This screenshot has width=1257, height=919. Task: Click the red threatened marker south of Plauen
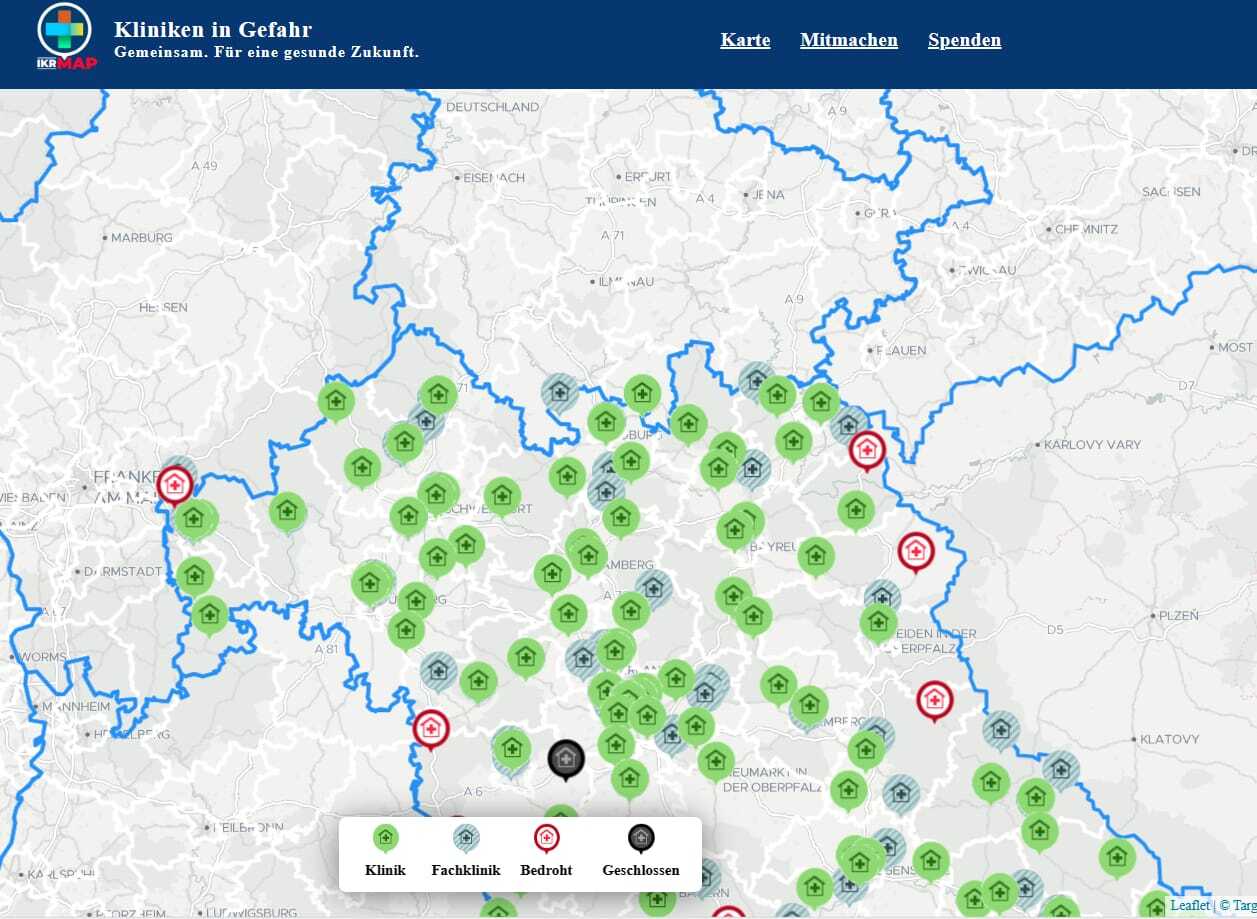point(867,450)
